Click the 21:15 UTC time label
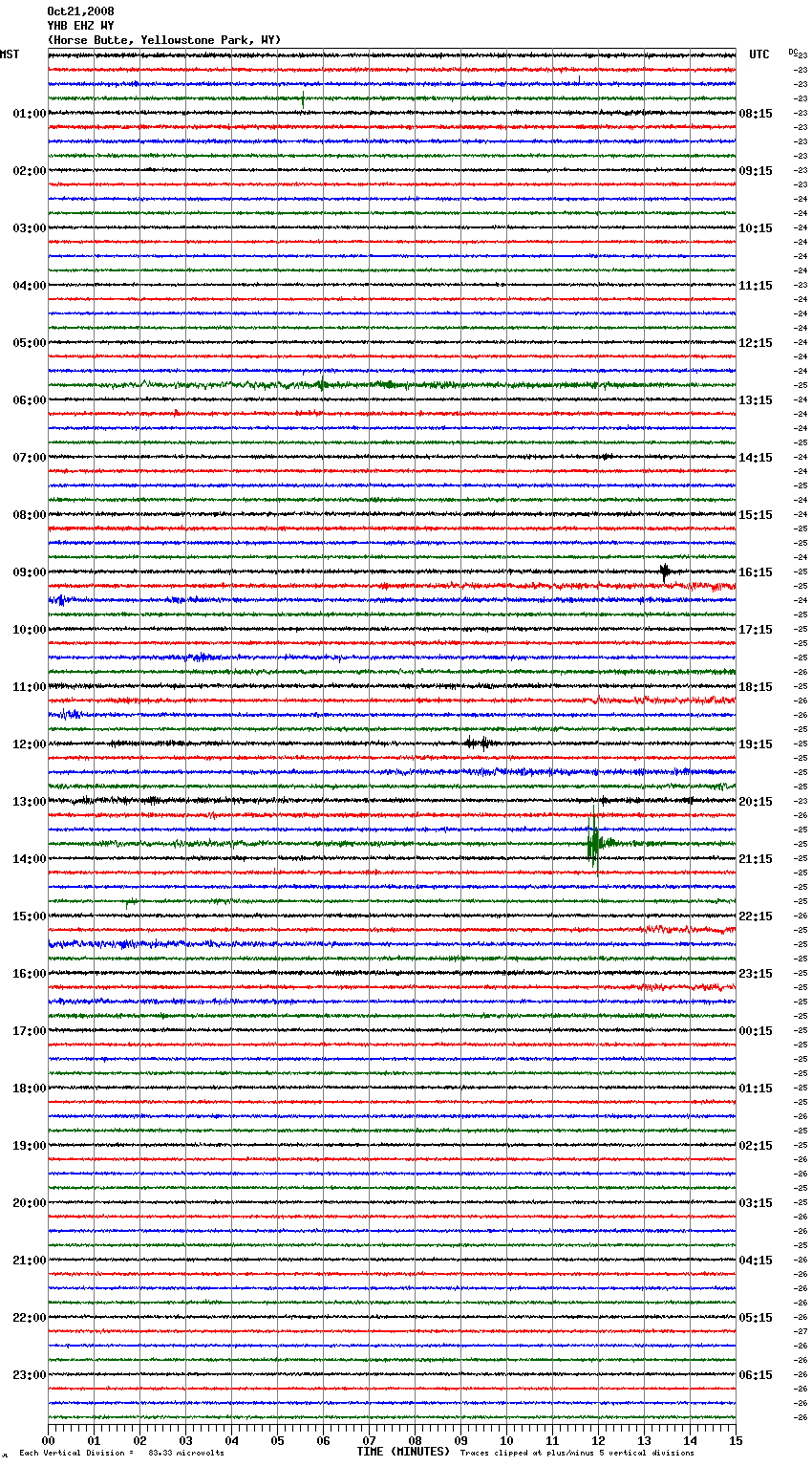This screenshot has height=1466, width=812. (x=756, y=859)
